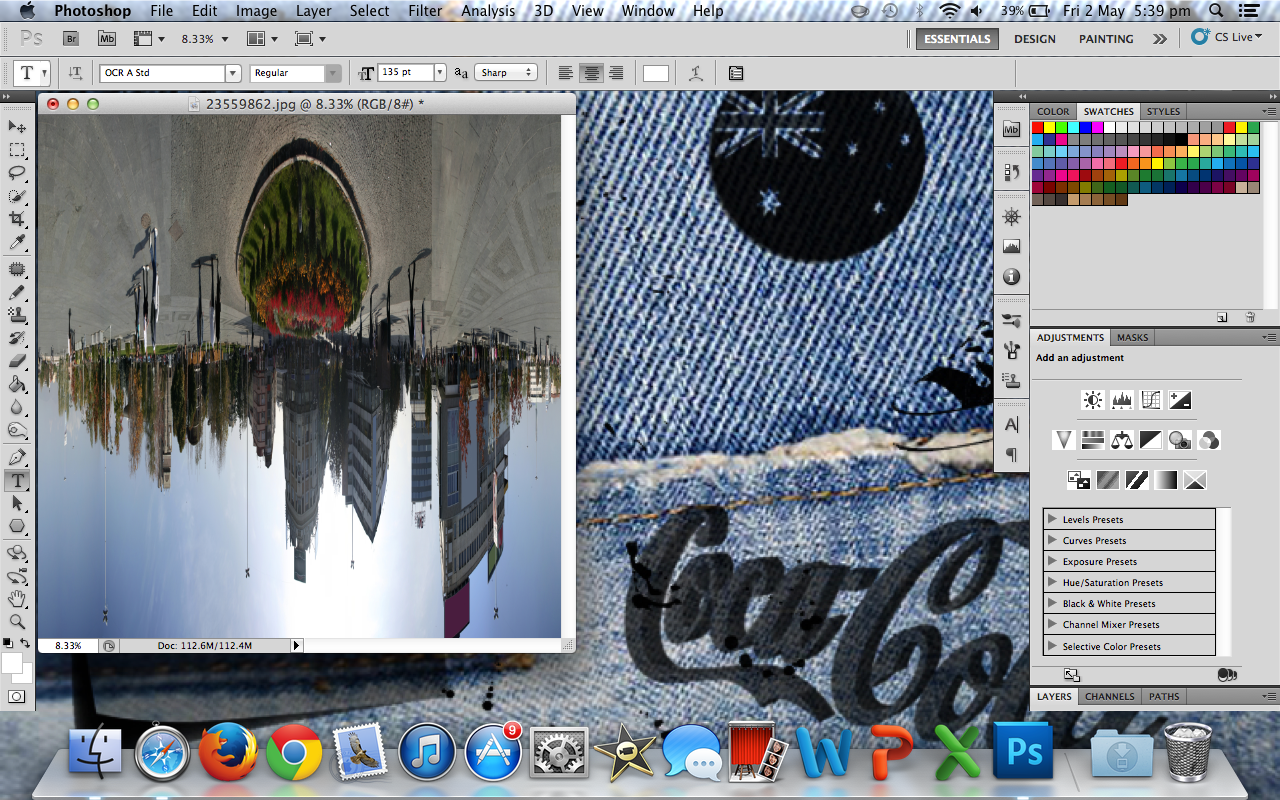Select the History Brush tool
This screenshot has height=800, width=1280.
(17, 338)
